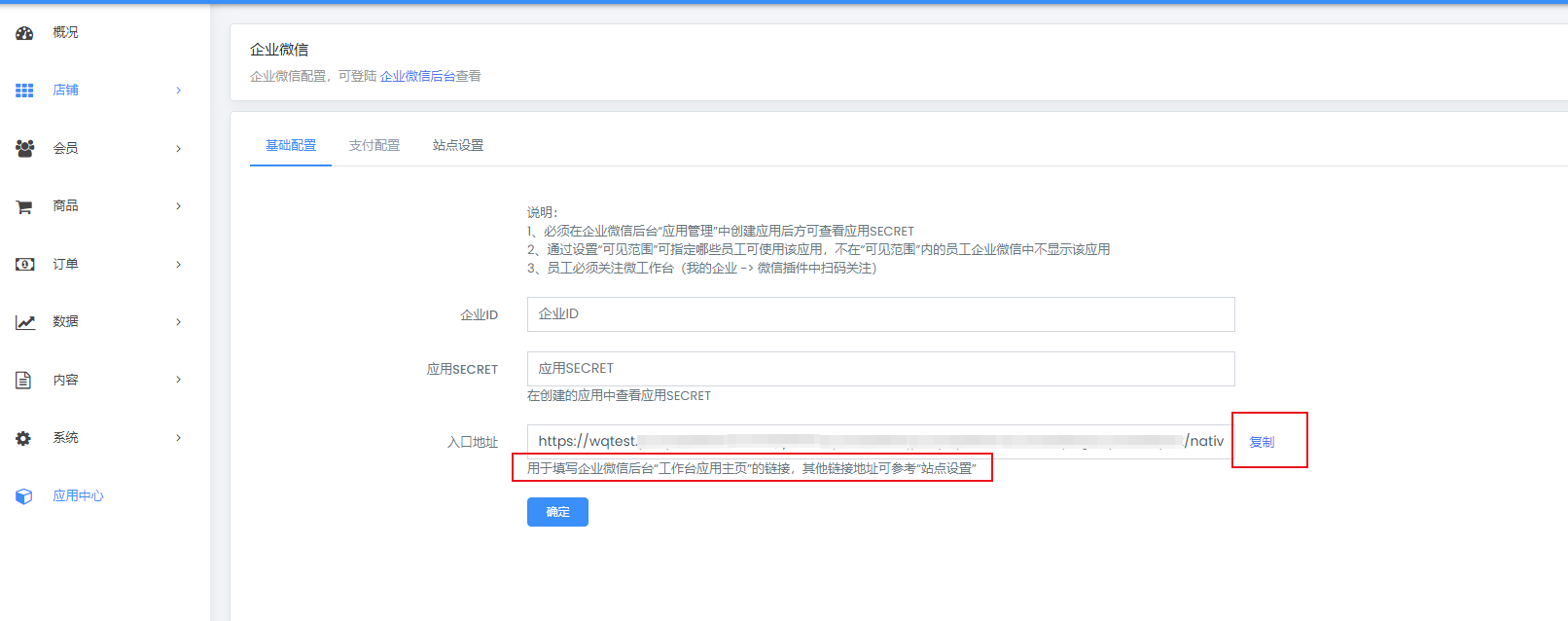Click the 应用中心 cube icon
Viewport: 1568px width, 621px height.
pyautogui.click(x=24, y=496)
